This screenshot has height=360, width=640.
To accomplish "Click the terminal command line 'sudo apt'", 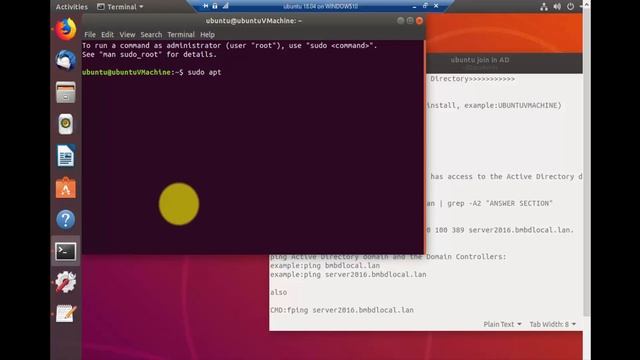I will pos(204,72).
